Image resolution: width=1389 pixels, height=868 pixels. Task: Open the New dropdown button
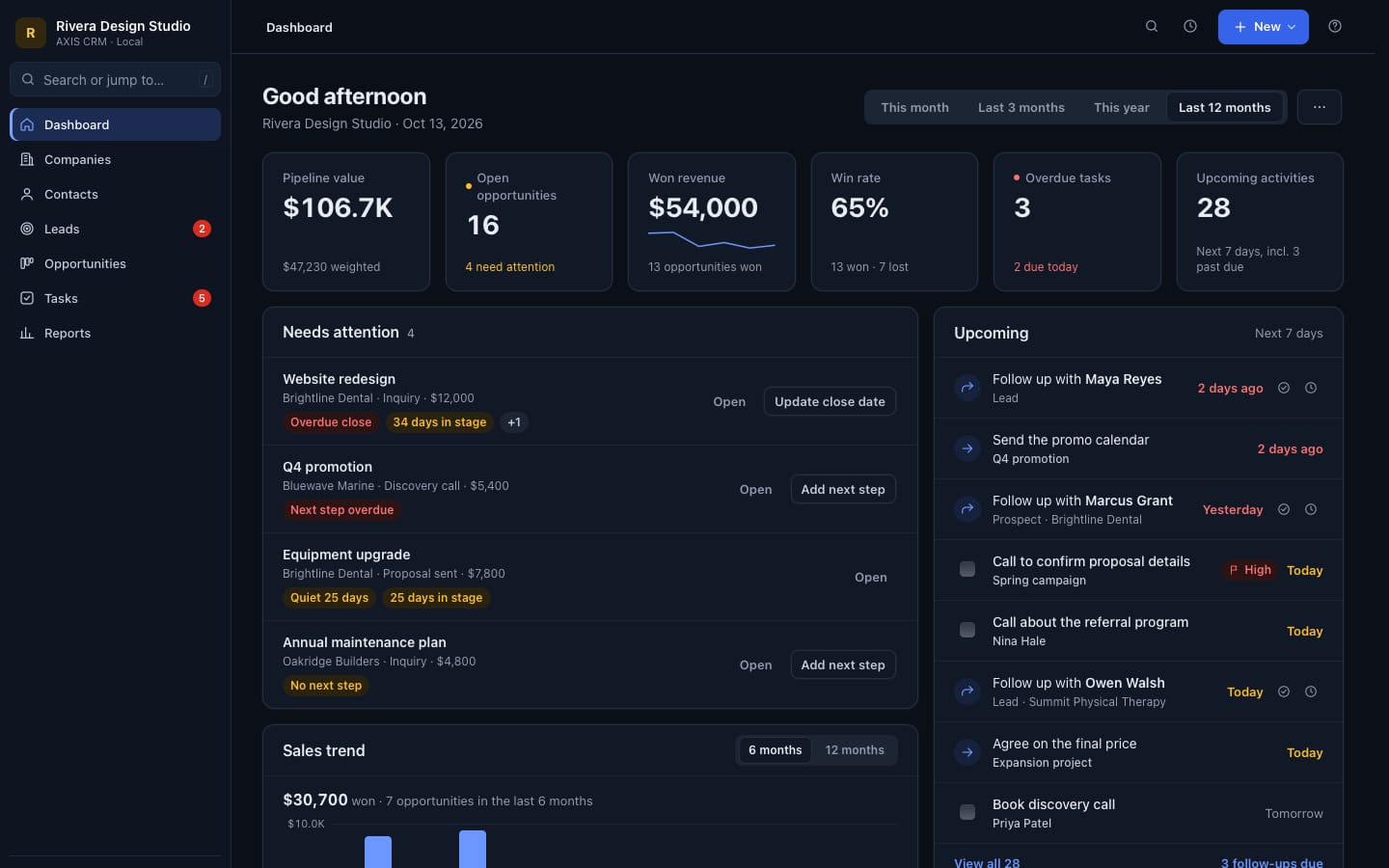coord(1263,27)
